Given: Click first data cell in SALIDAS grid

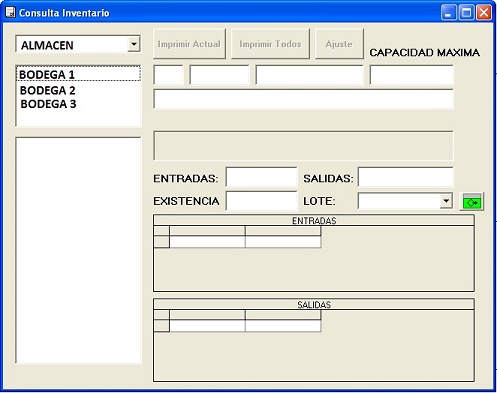Looking at the screenshot, I should (x=207, y=326).
